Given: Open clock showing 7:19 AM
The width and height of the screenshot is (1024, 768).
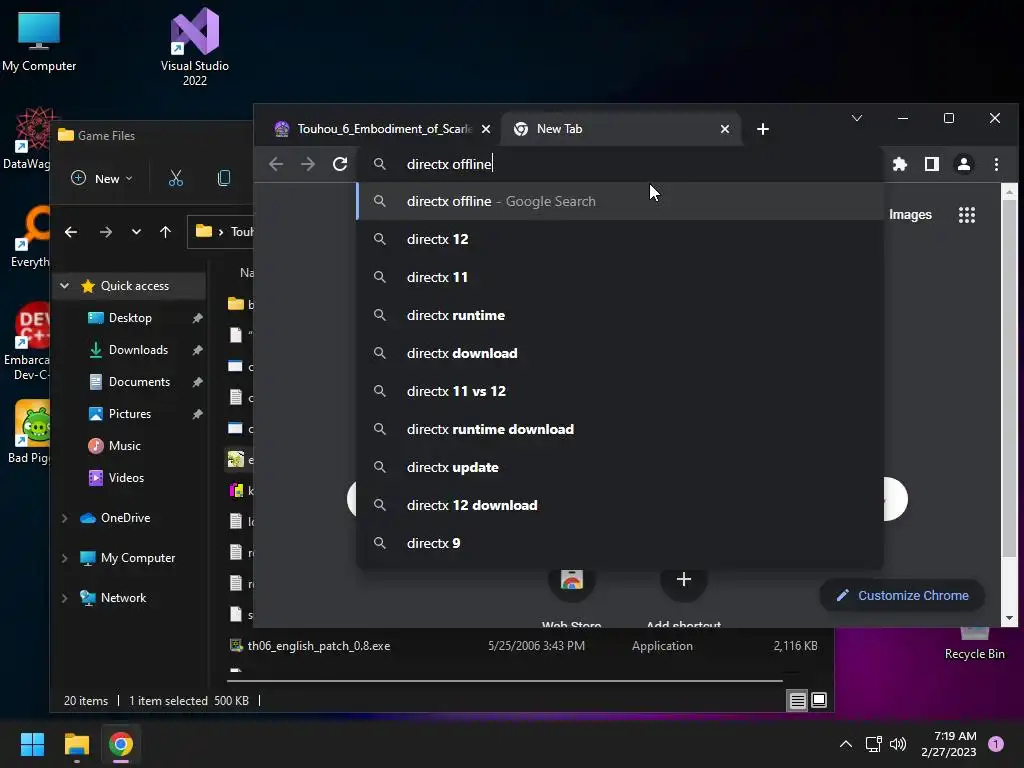Looking at the screenshot, I should click(949, 744).
